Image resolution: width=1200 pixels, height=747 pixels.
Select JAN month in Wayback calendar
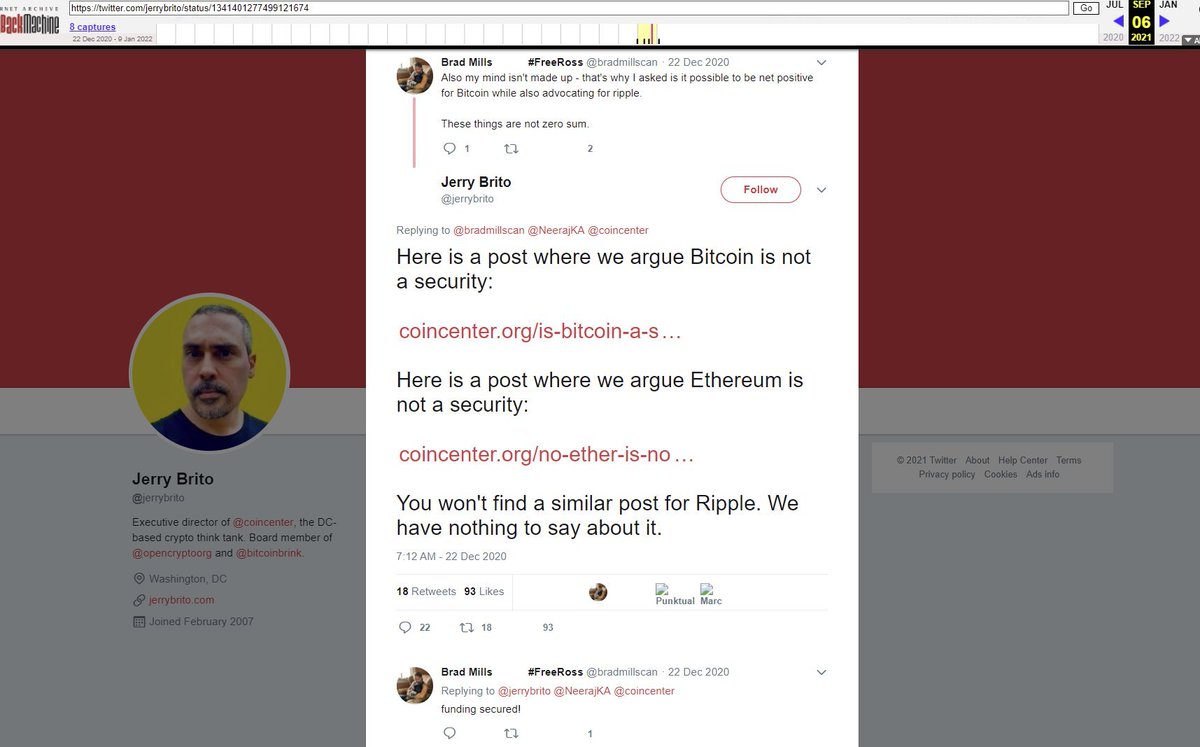pyautogui.click(x=1168, y=5)
